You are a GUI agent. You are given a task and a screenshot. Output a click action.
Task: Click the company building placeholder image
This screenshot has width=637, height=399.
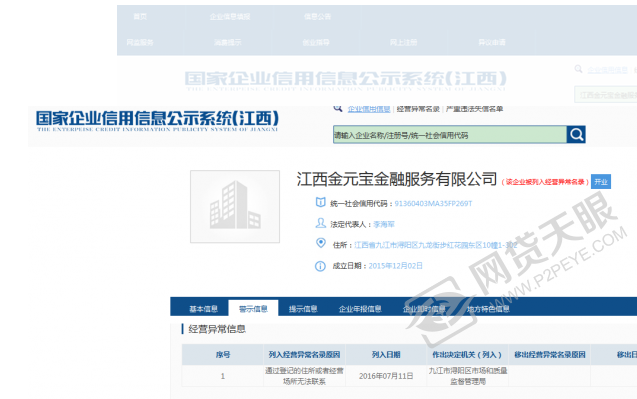pos(235,206)
